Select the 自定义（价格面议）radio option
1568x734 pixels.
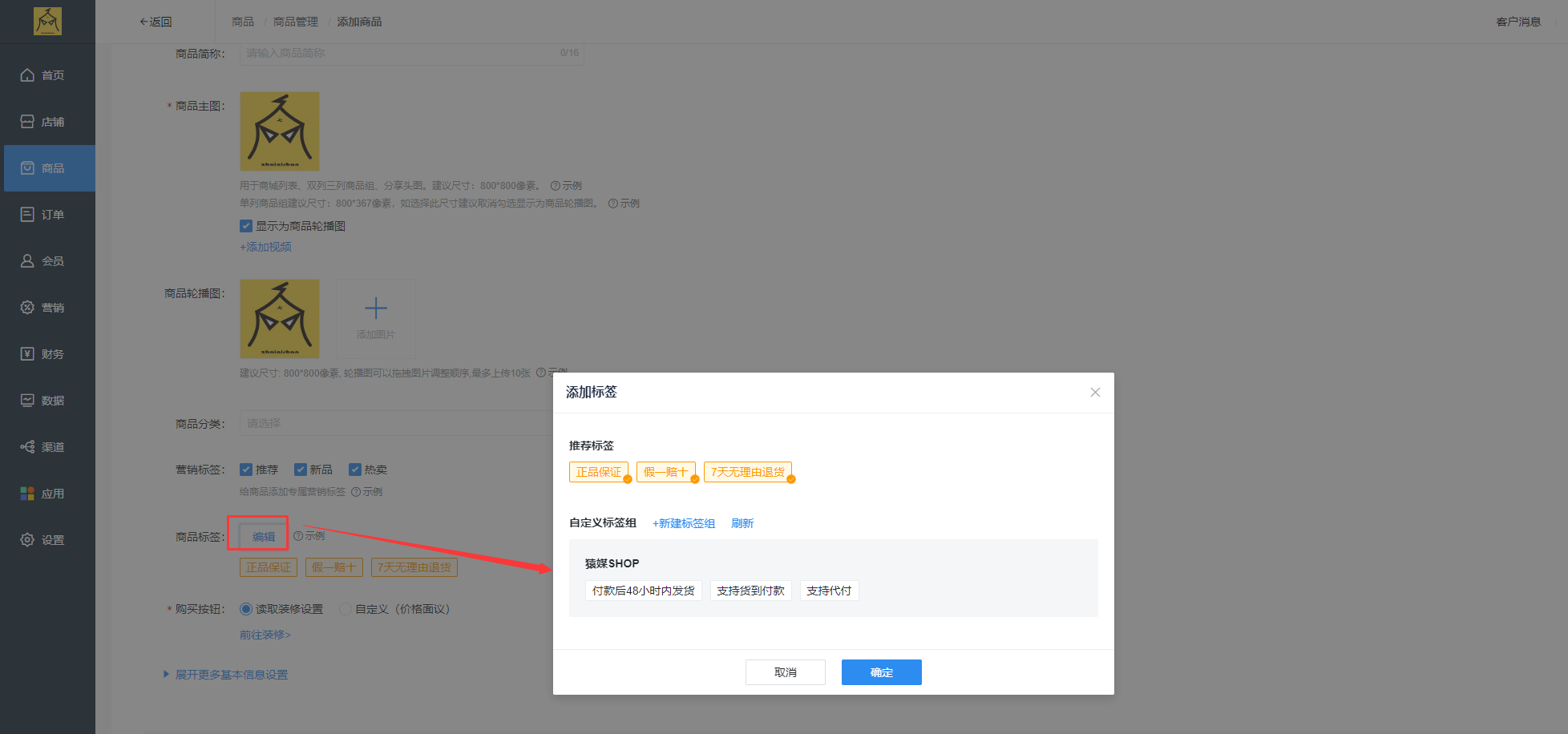(345, 609)
